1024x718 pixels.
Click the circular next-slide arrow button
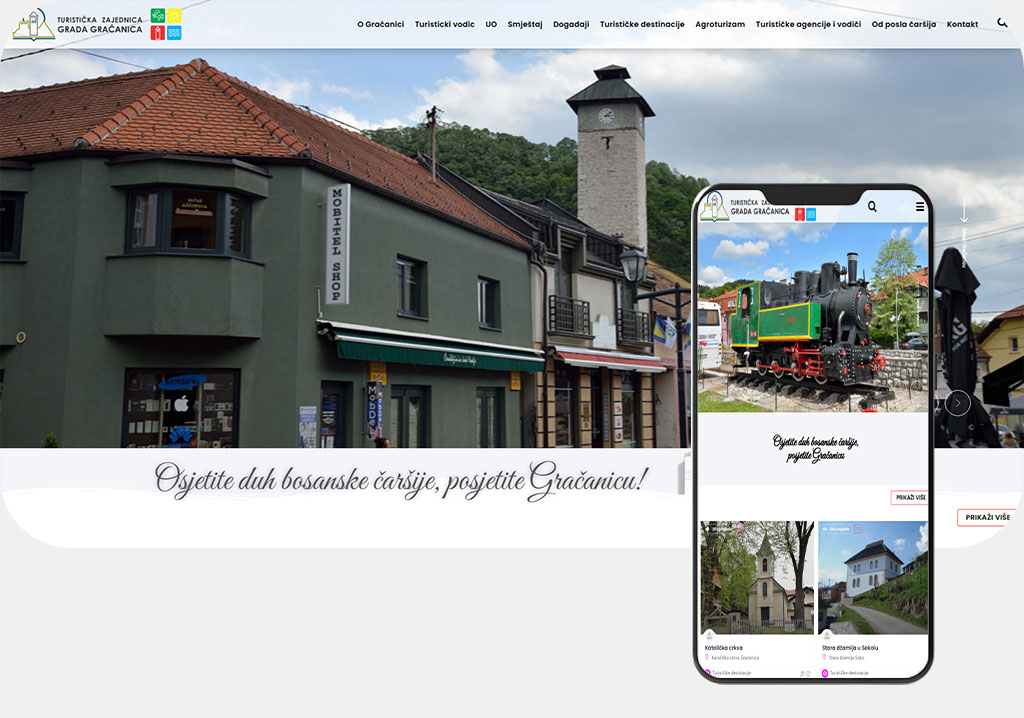pyautogui.click(x=957, y=403)
